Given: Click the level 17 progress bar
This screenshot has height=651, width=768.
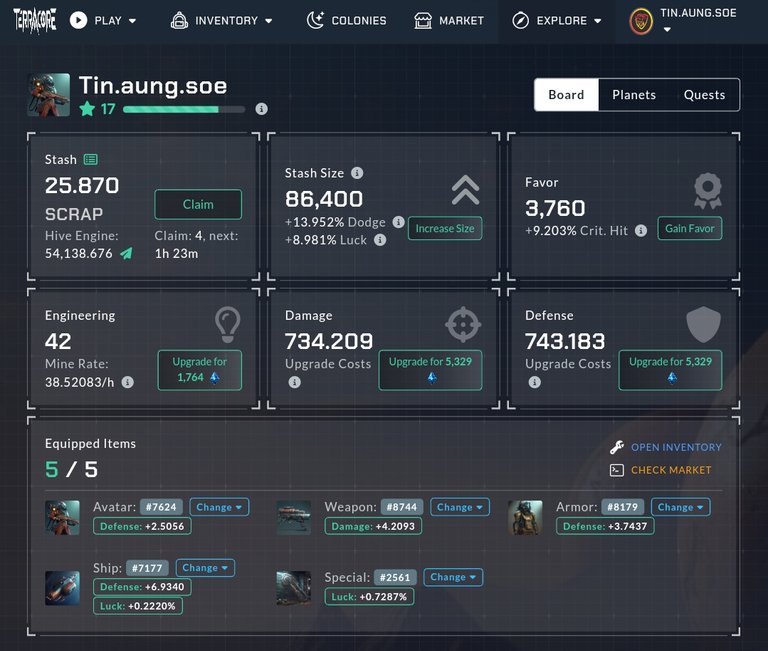Looking at the screenshot, I should pyautogui.click(x=184, y=109).
